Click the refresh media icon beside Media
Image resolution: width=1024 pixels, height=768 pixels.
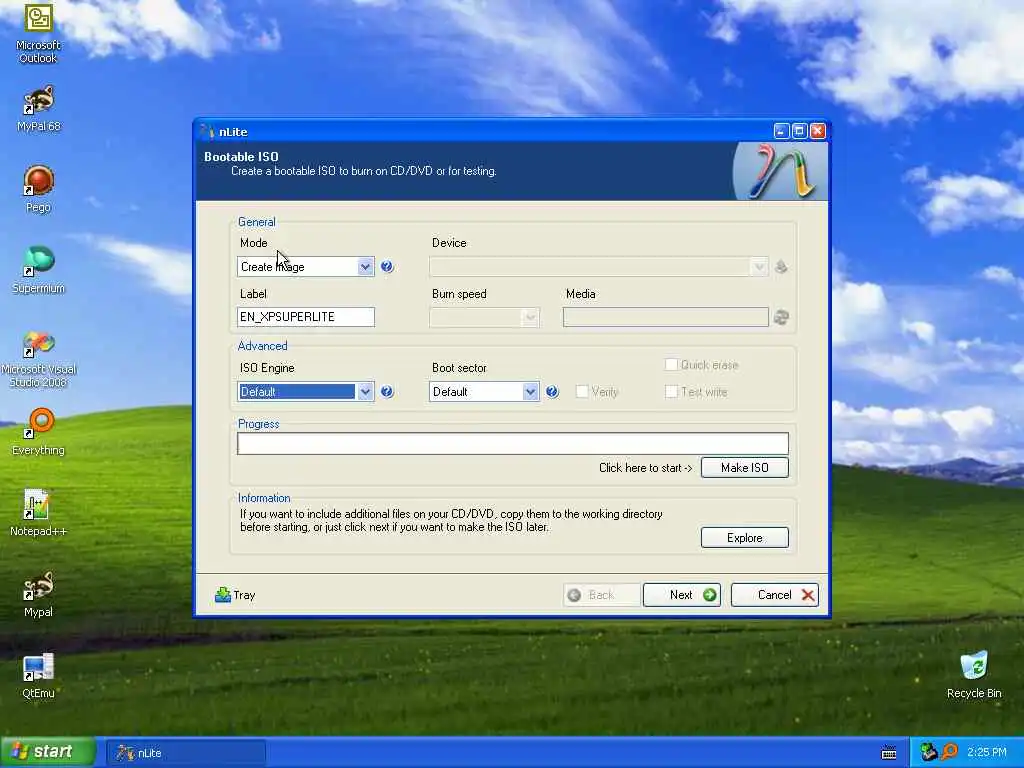[x=781, y=317]
